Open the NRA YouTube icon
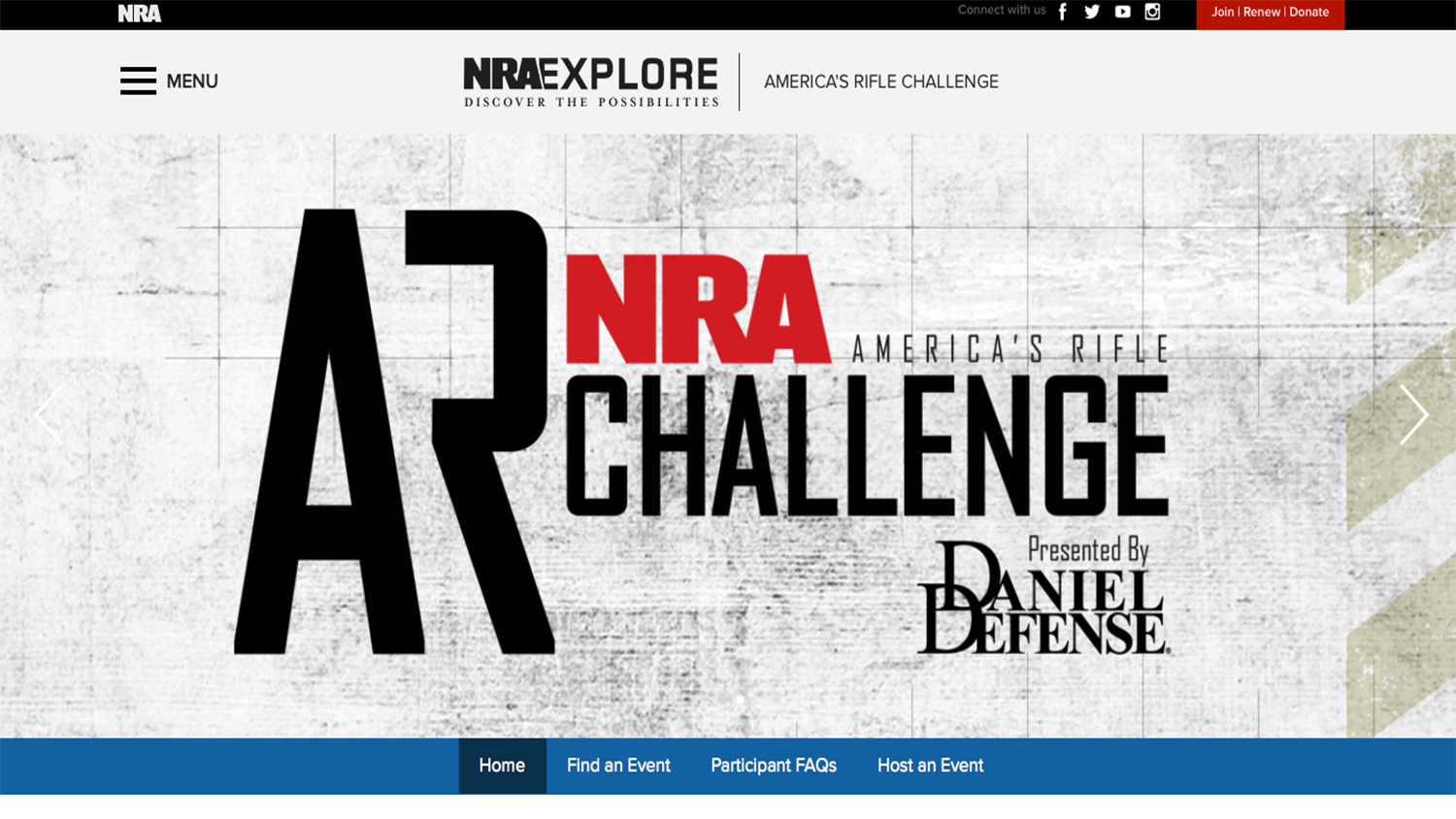 pyautogui.click(x=1122, y=12)
